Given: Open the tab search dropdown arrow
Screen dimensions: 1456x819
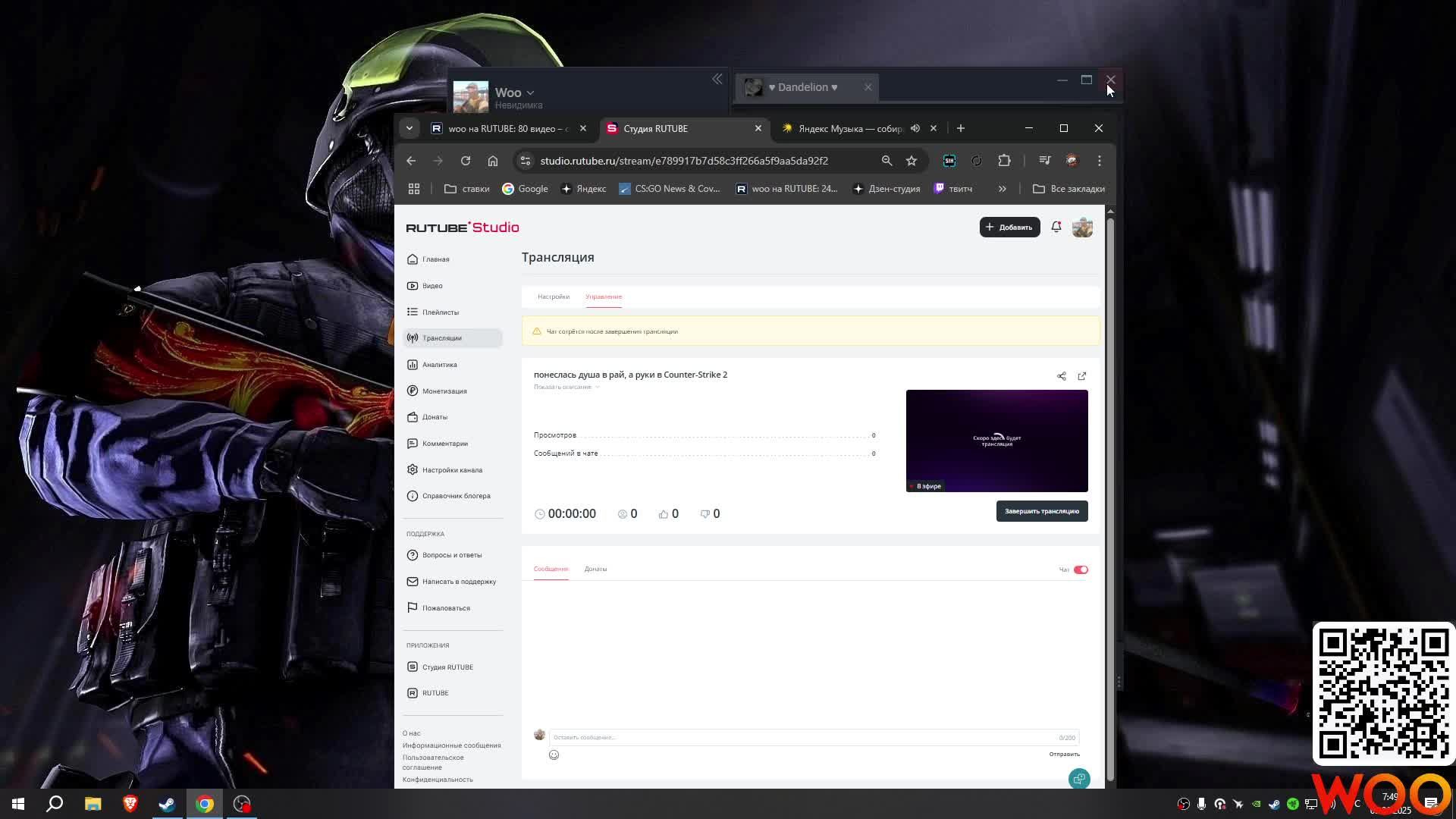Looking at the screenshot, I should [409, 128].
